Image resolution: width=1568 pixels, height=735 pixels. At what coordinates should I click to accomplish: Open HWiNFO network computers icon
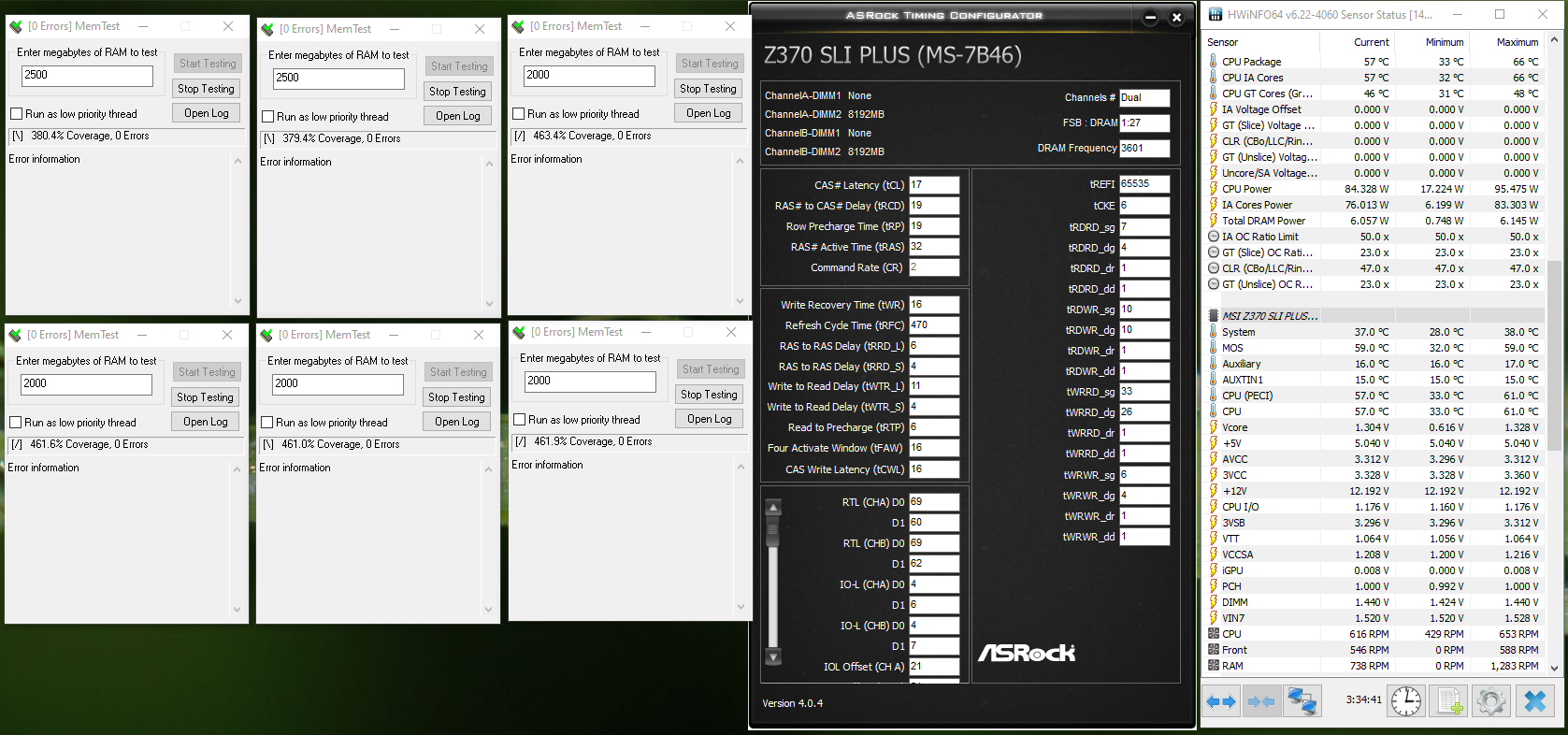point(1302,700)
